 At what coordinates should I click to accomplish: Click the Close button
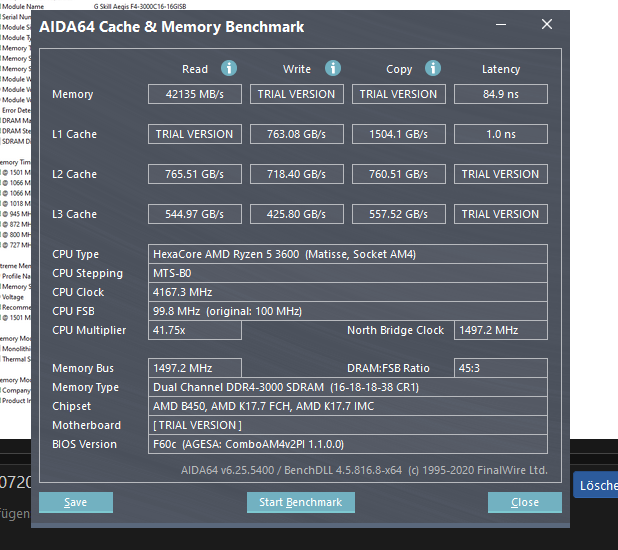tap(525, 502)
